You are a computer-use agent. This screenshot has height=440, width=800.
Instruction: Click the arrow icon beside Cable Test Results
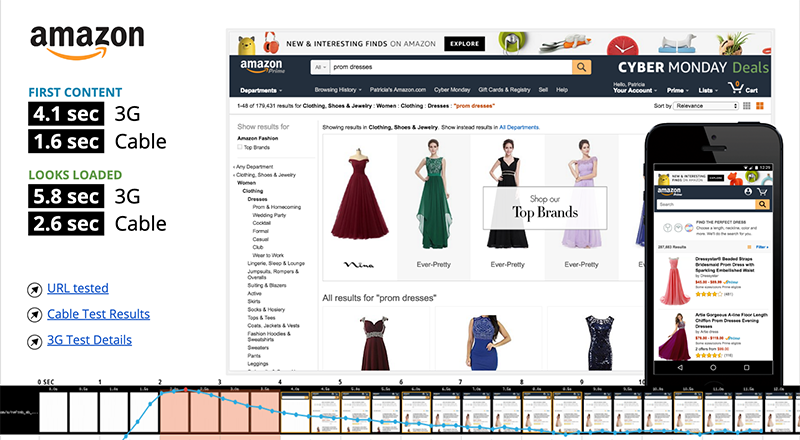[x=34, y=315]
